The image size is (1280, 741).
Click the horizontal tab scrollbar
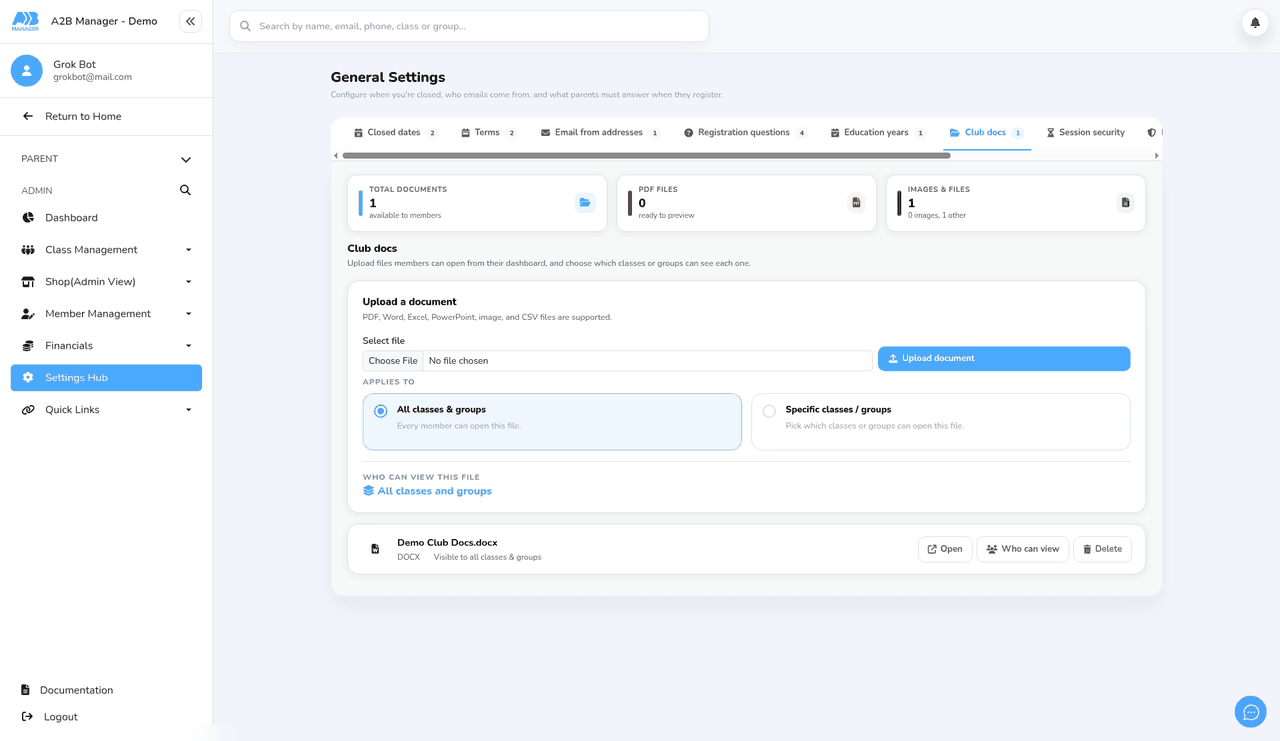646,156
